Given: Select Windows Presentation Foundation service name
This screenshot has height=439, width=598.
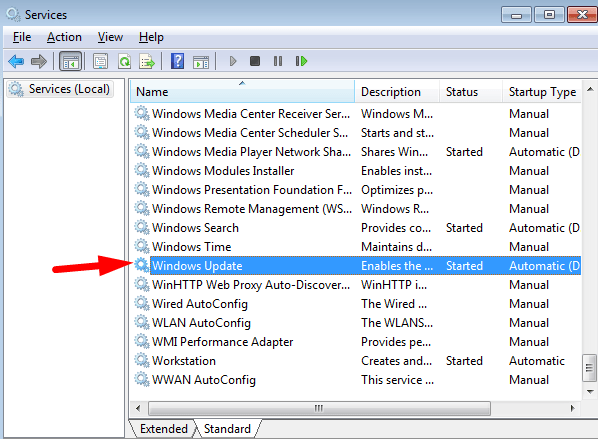Looking at the screenshot, I should (x=252, y=190).
